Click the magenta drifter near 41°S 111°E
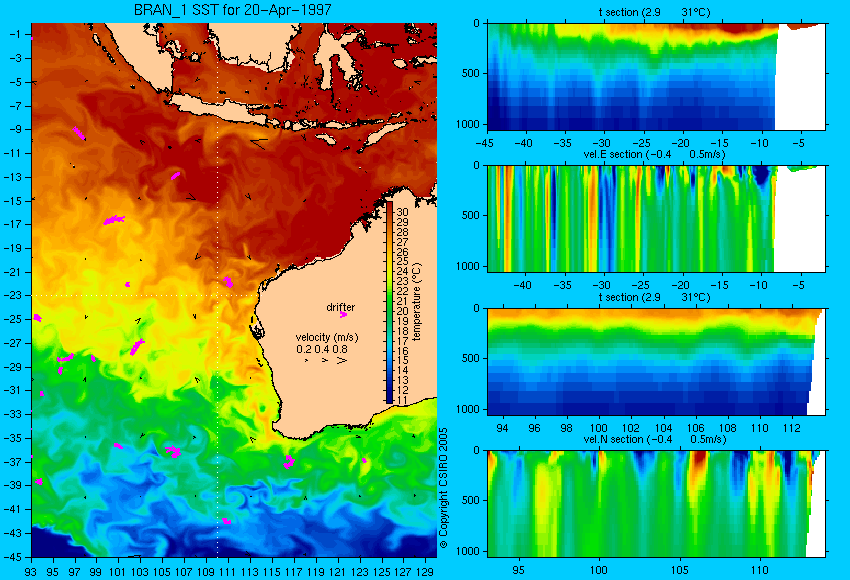The width and height of the screenshot is (850, 580). coord(227,521)
